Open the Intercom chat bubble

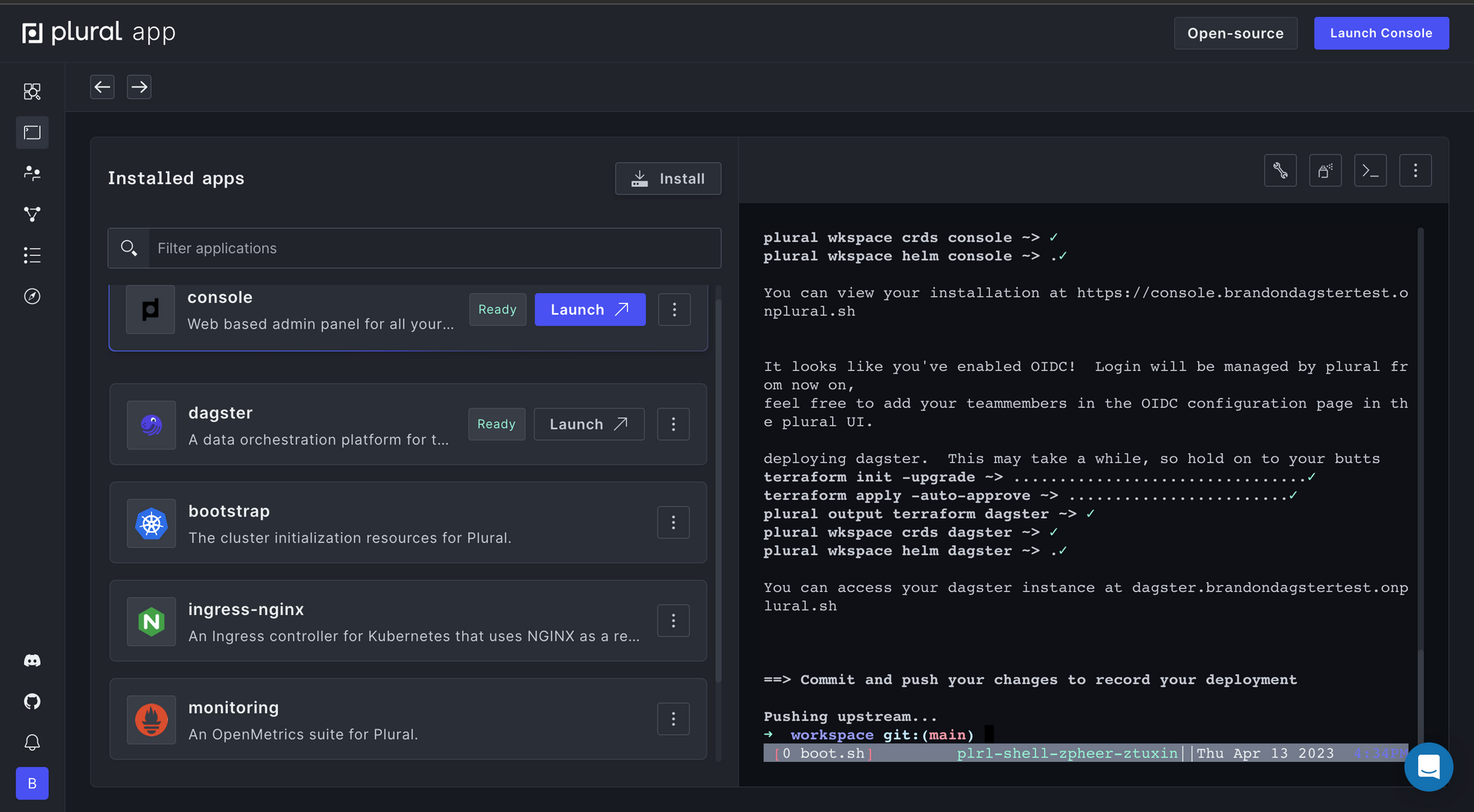(x=1428, y=767)
